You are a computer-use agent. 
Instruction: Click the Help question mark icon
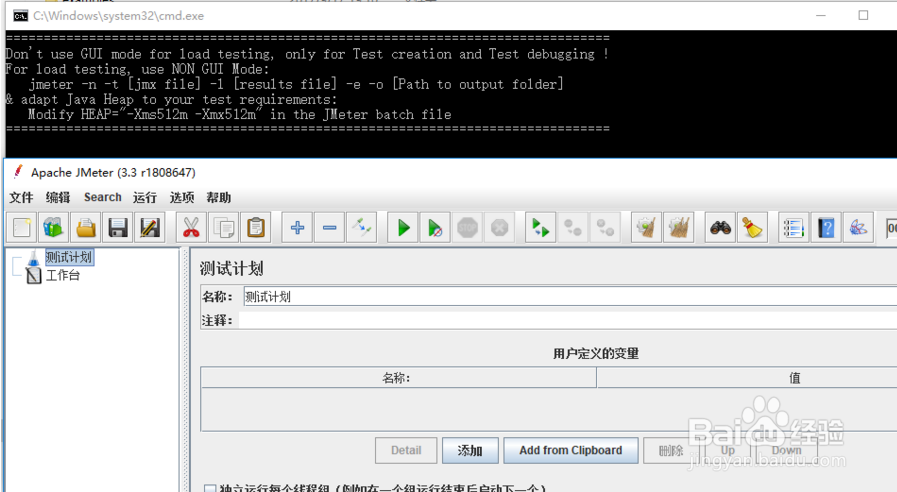pos(826,228)
